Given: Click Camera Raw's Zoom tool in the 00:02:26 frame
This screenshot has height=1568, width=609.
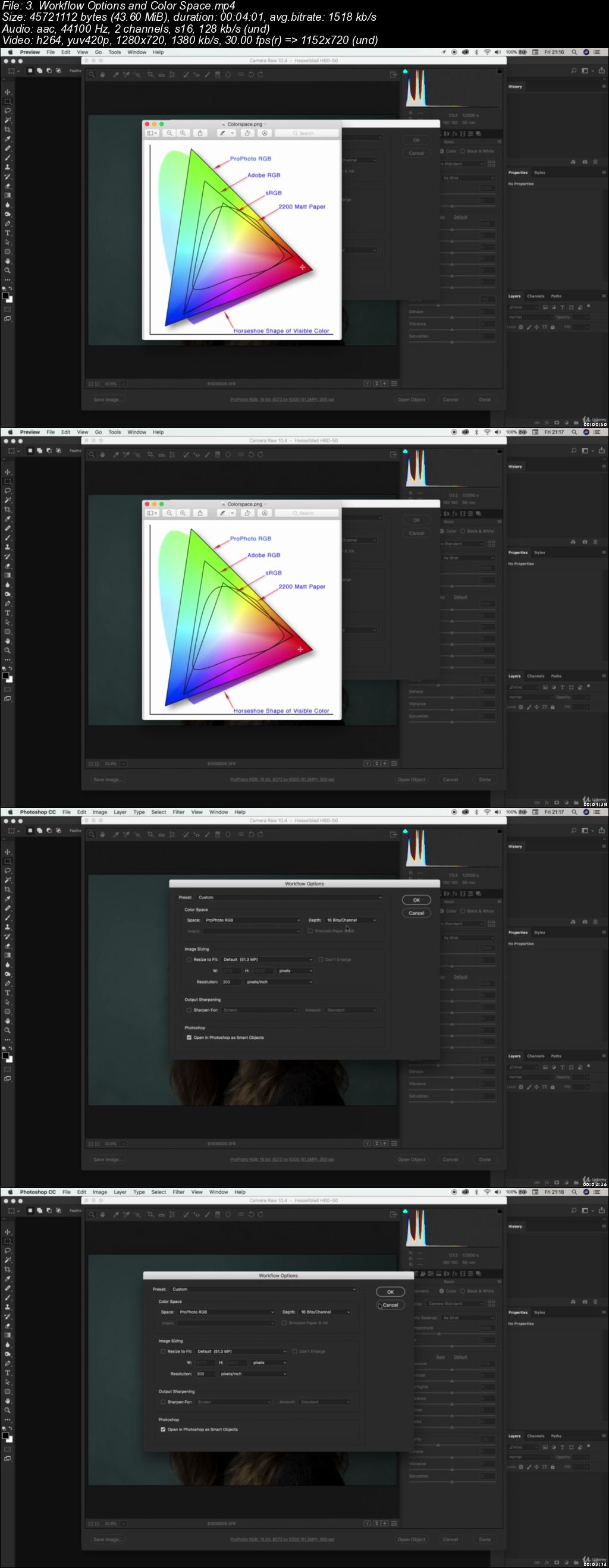Looking at the screenshot, I should [x=92, y=834].
